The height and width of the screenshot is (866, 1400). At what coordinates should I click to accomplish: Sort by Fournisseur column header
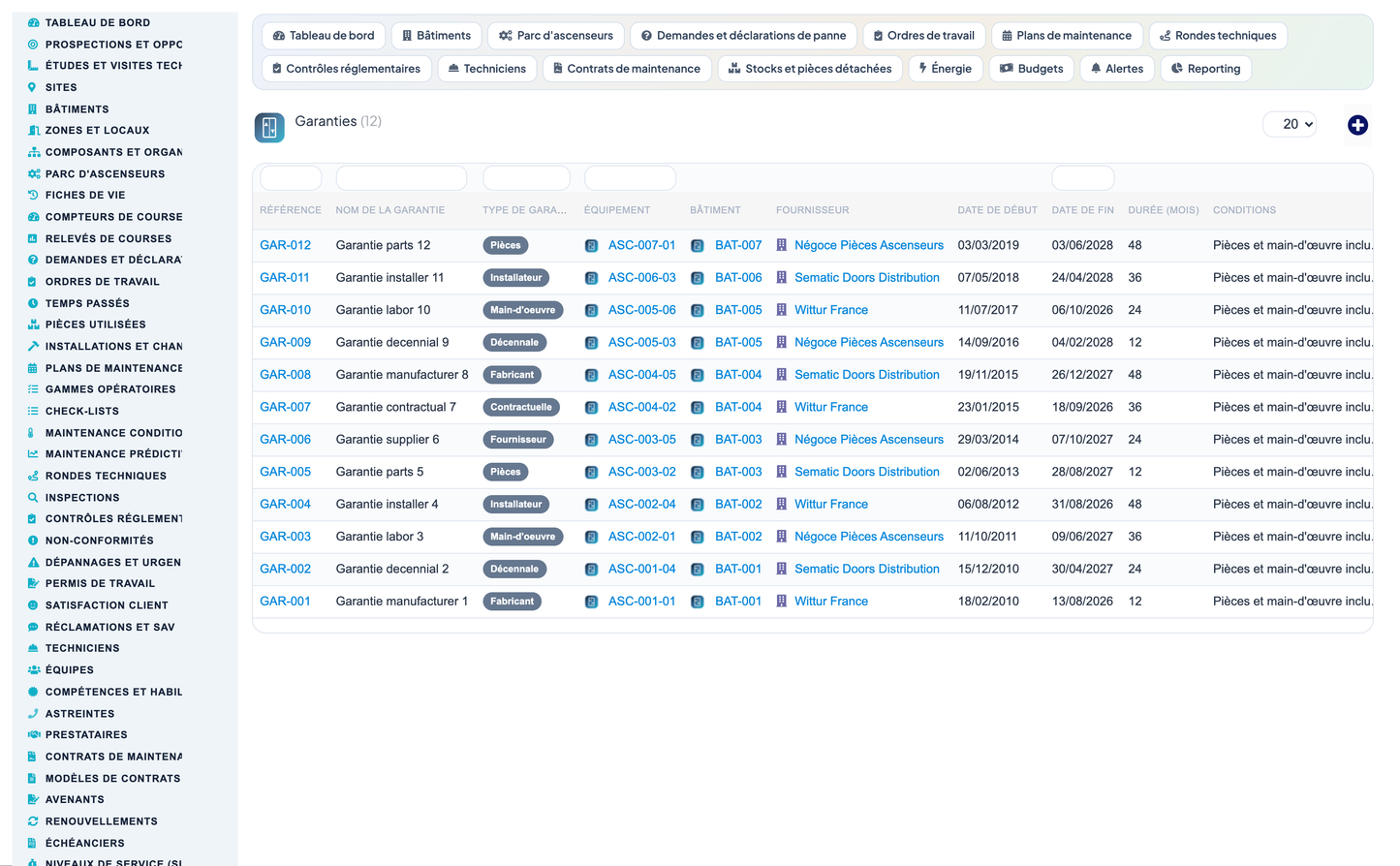813,210
